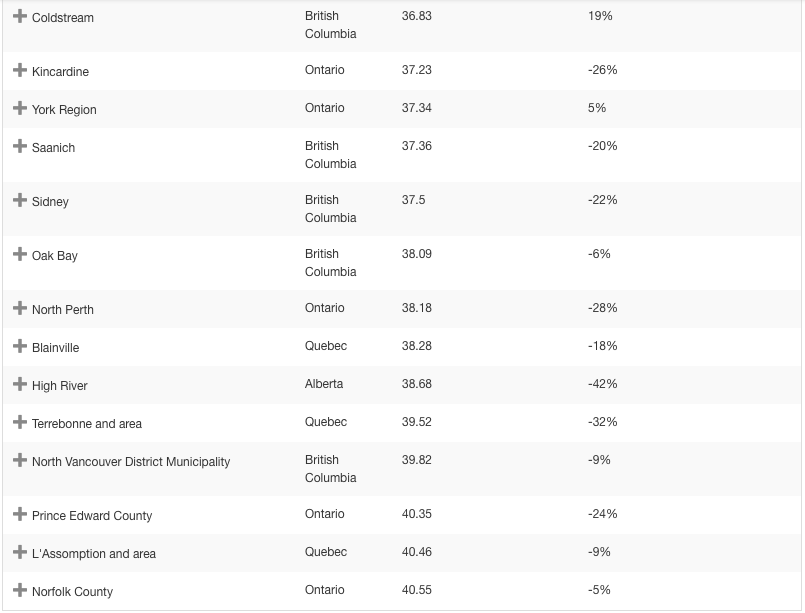Image resolution: width=805 pixels, height=613 pixels.
Task: Click plus icon beside Prince Edward County
Action: coord(20,515)
